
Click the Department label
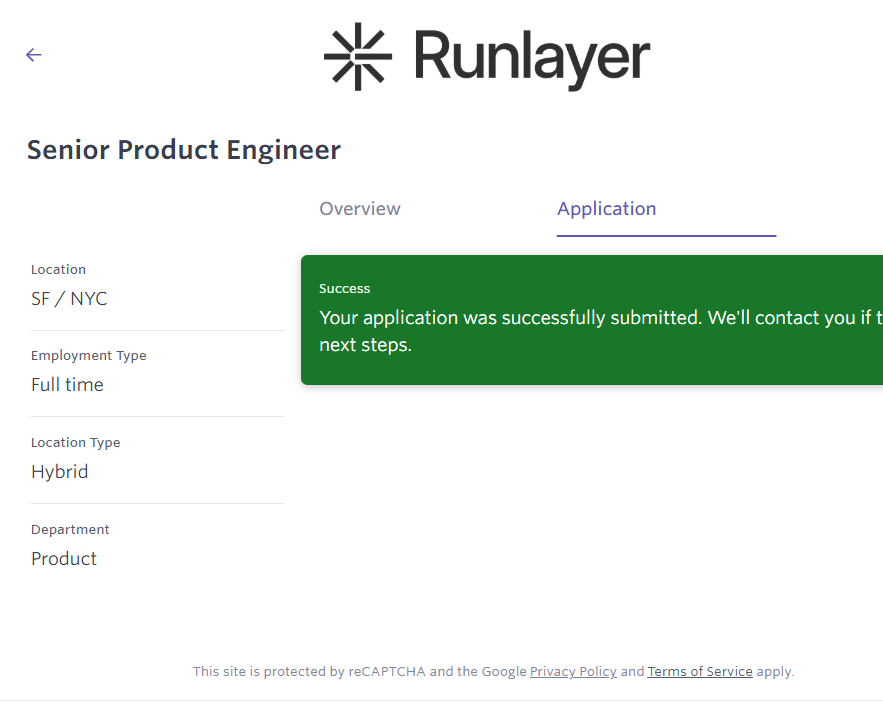[x=70, y=530]
